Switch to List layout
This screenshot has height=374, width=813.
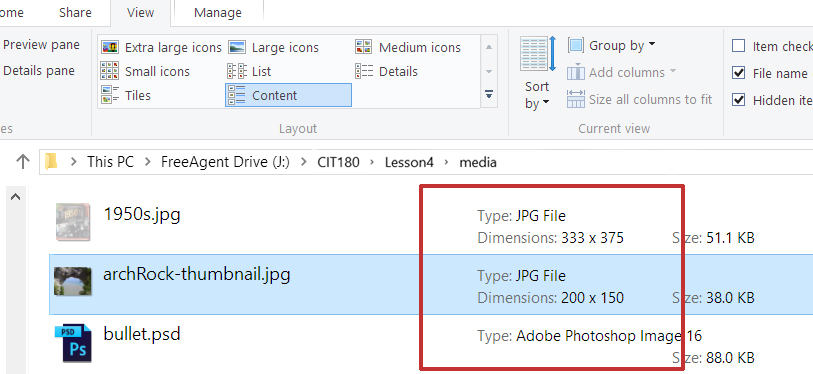[249, 72]
